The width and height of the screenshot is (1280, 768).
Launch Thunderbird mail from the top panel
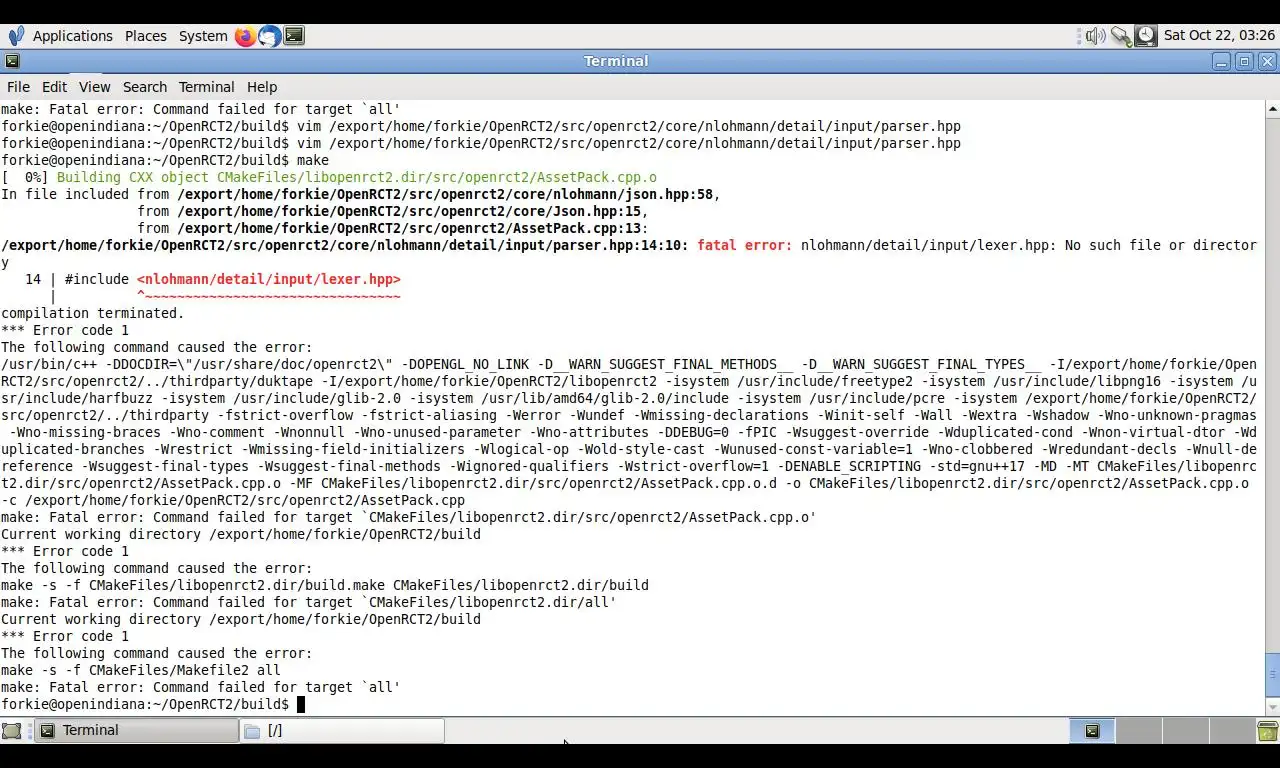269,36
